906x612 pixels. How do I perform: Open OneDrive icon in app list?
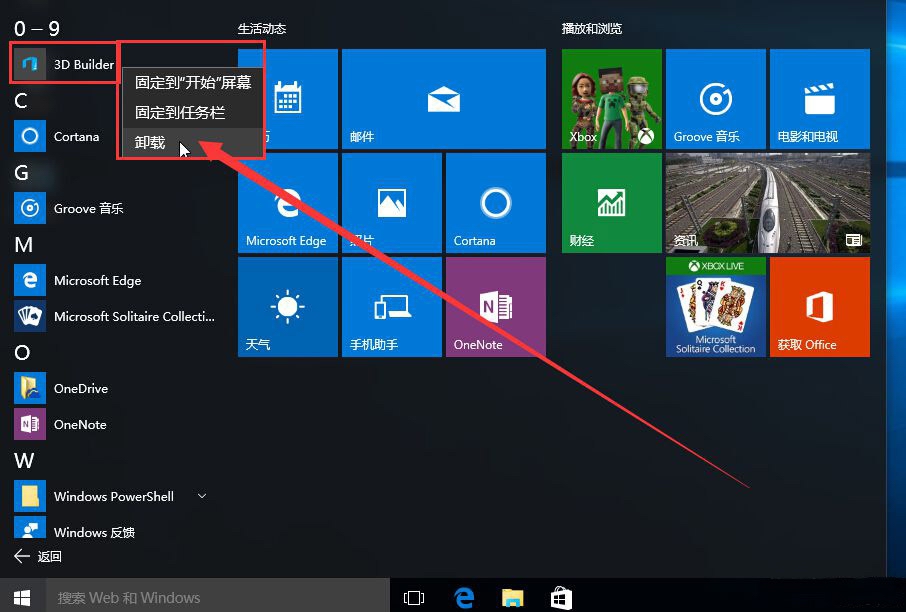tap(29, 388)
